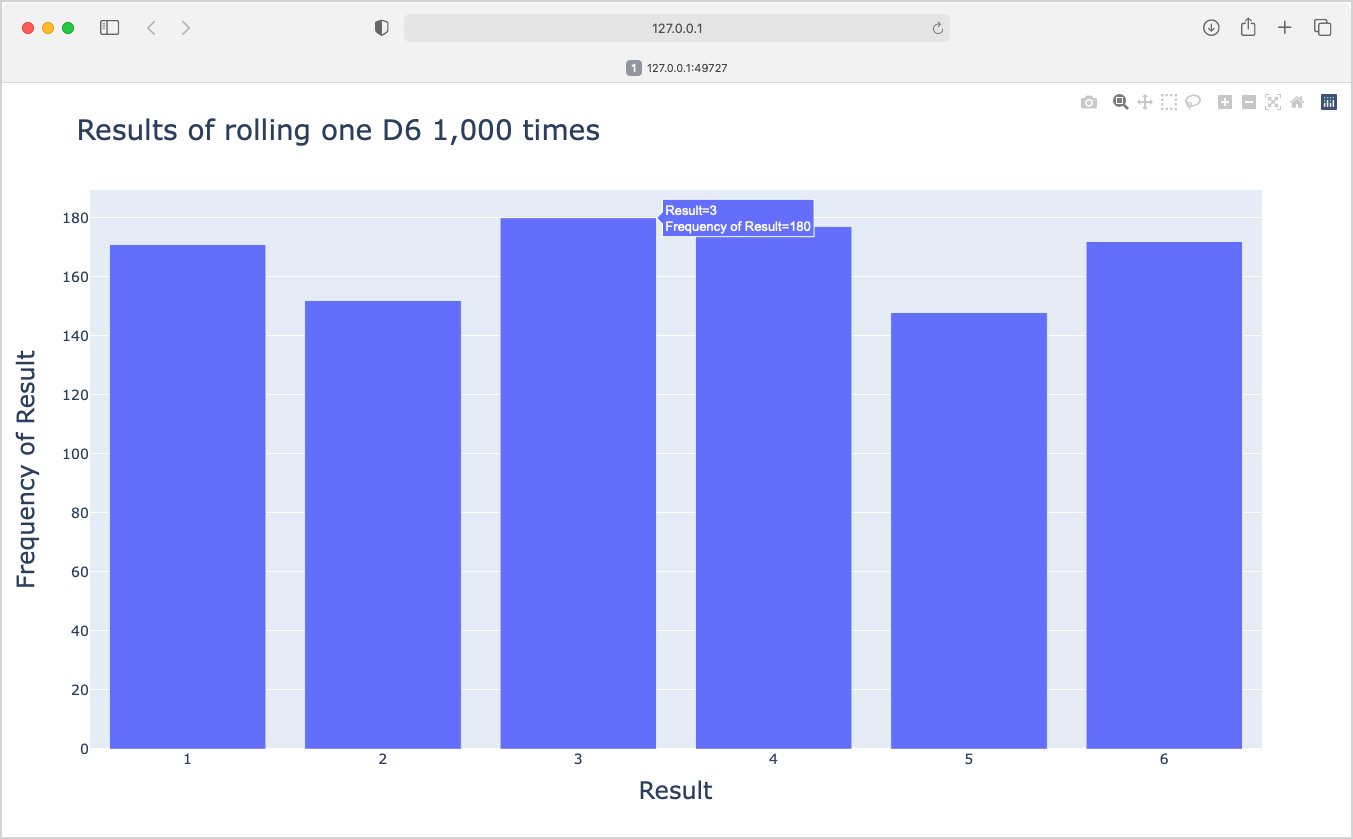Screen dimensions: 1353x839
Task: Download the plot as a PNG image
Action: click(x=1089, y=101)
